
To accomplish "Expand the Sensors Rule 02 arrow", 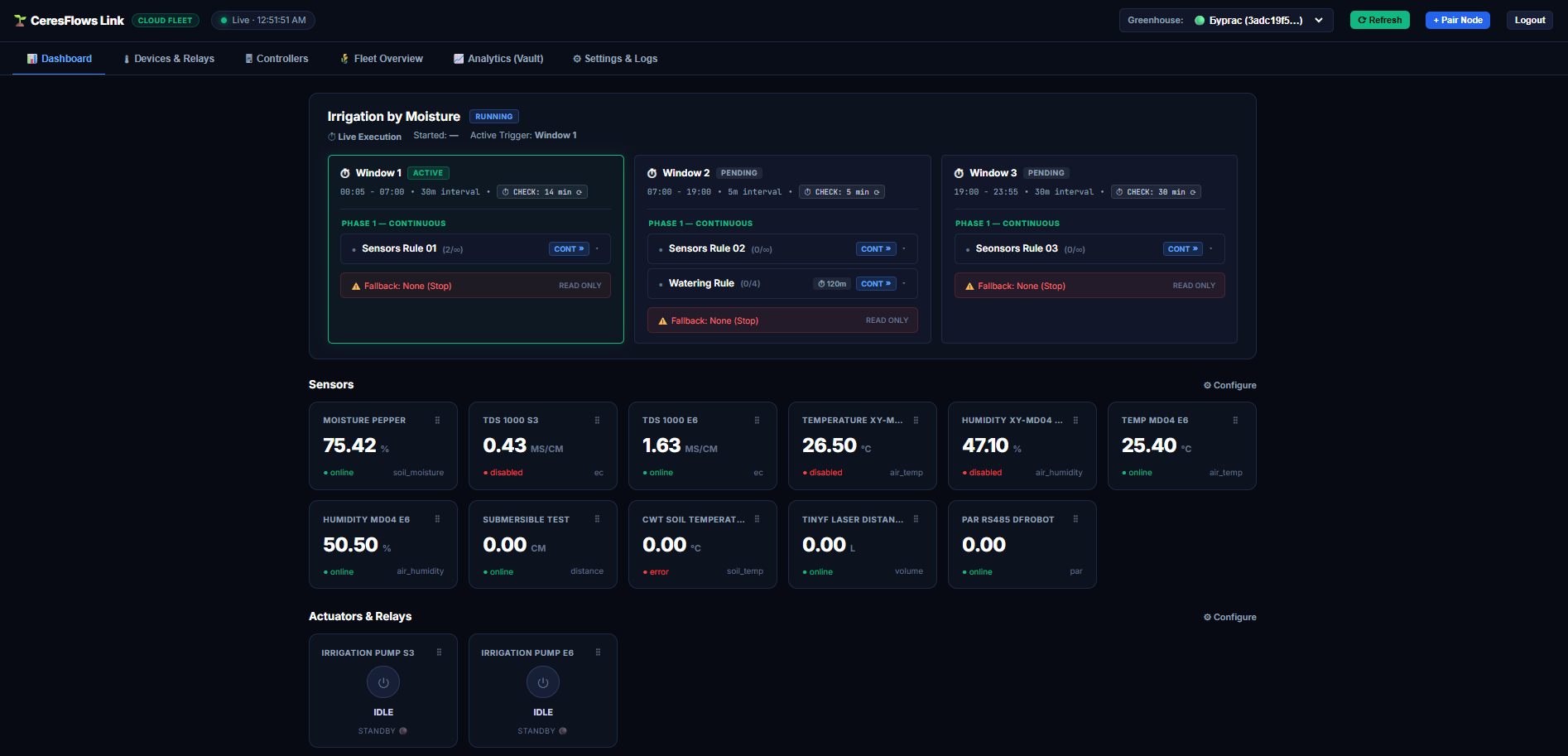I will tap(904, 248).
